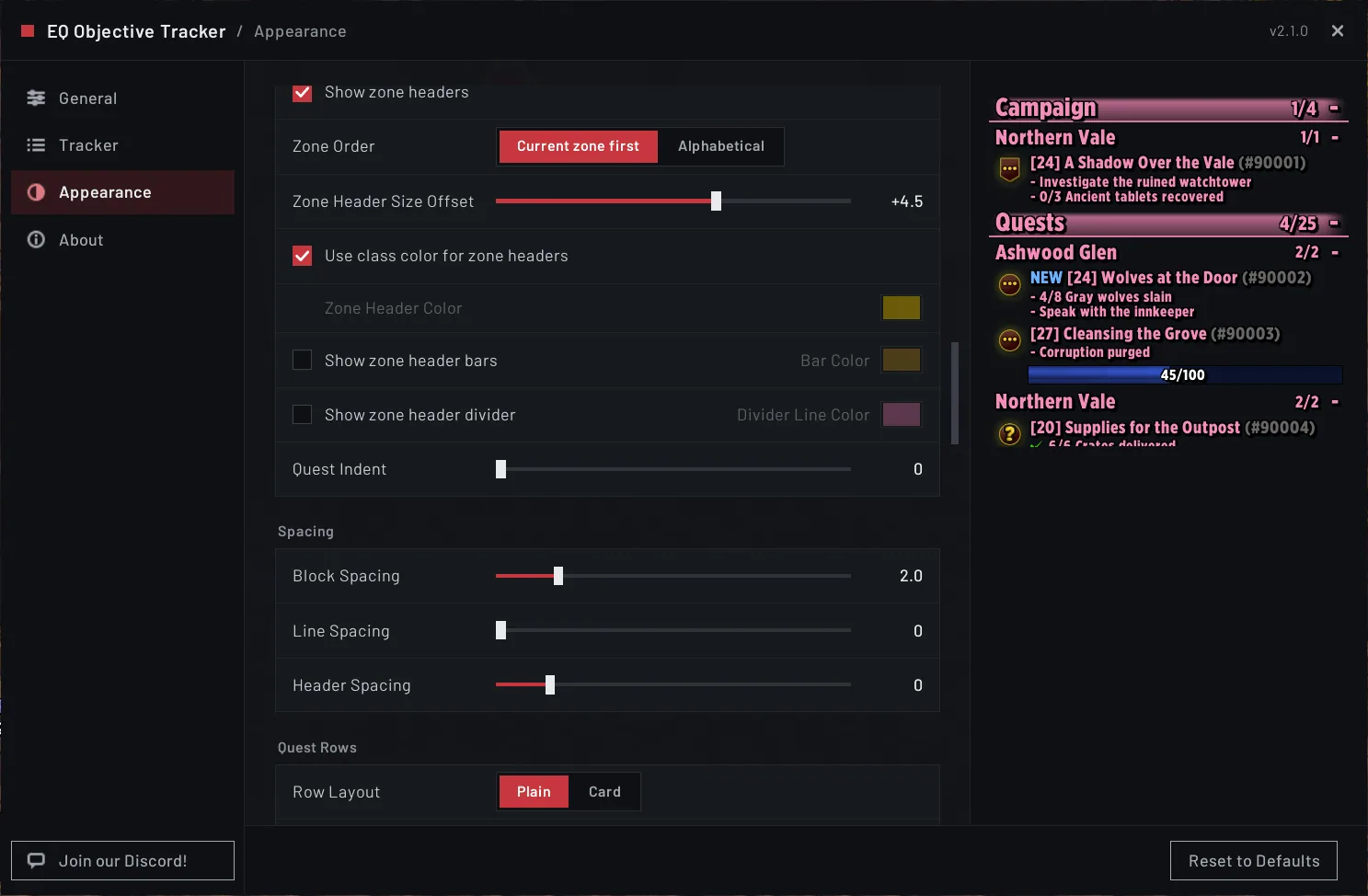Click the About info icon

click(36, 239)
